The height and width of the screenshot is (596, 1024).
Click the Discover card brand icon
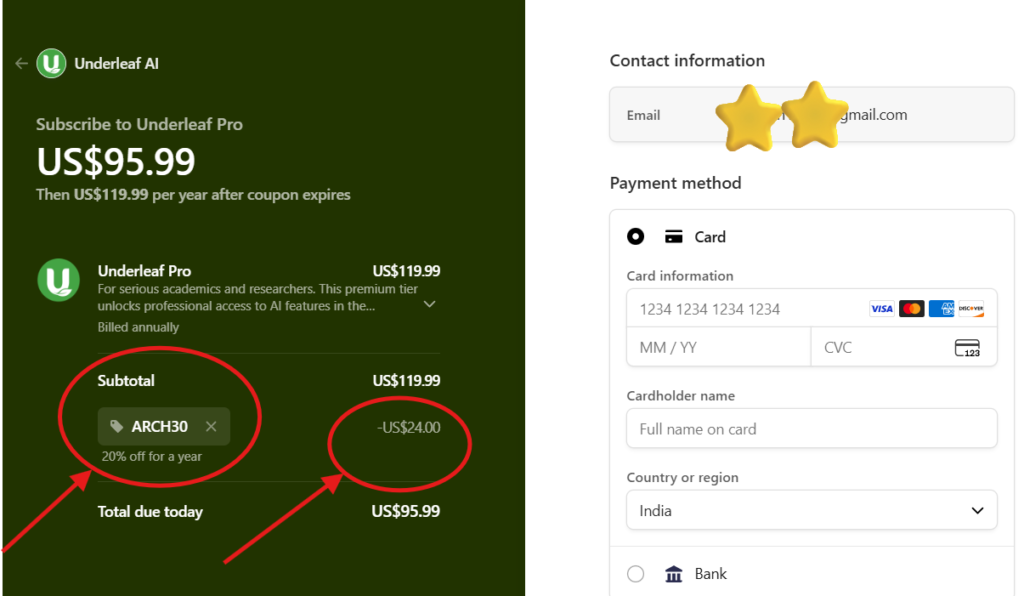click(x=971, y=309)
